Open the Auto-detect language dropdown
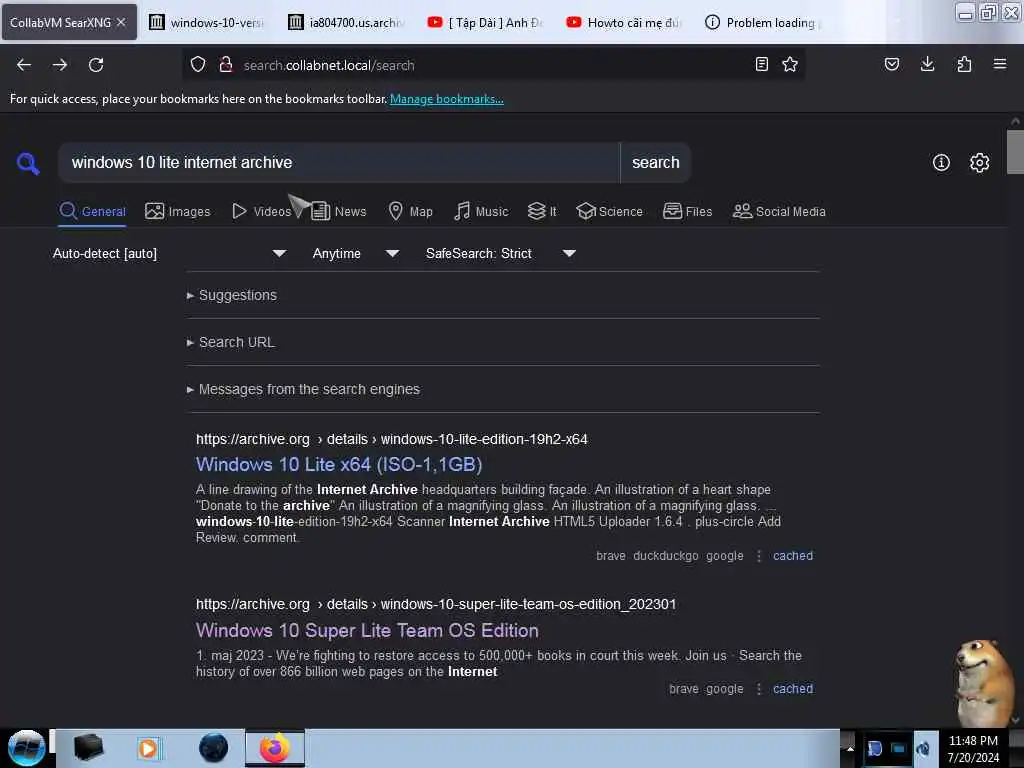This screenshot has width=1024, height=768. [x=169, y=253]
